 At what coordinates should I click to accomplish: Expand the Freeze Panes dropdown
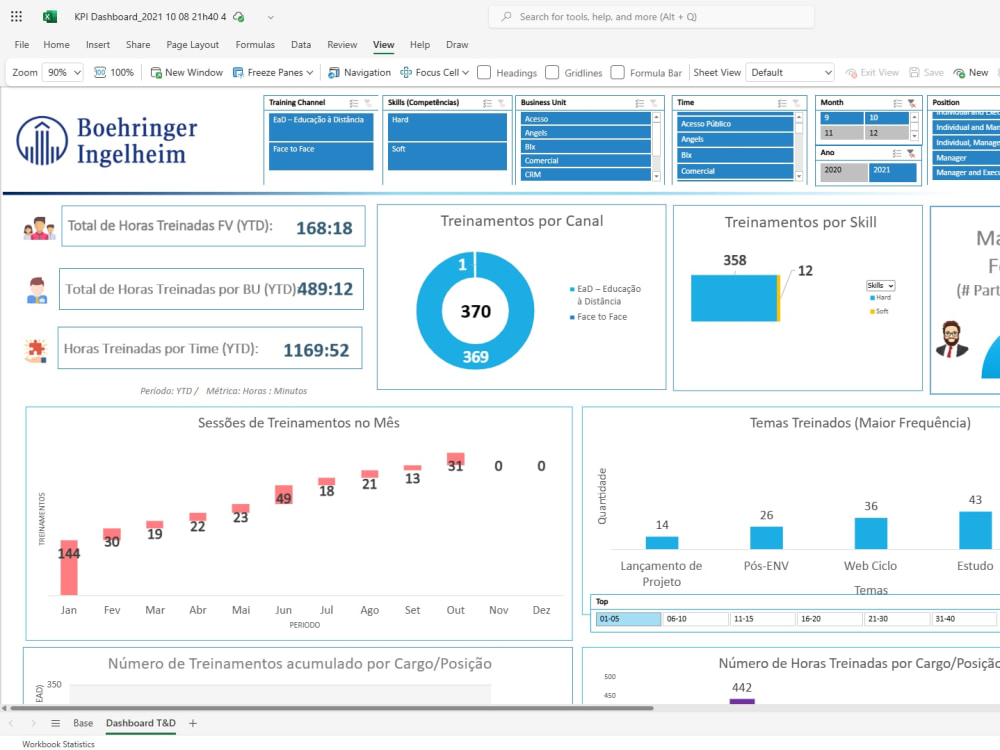tap(309, 73)
